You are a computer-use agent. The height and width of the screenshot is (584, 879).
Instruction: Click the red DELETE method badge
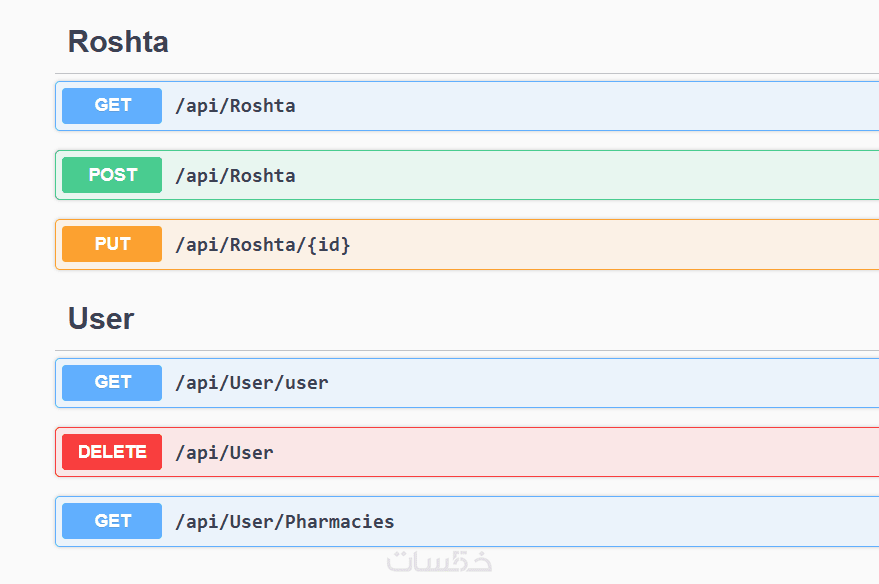pyautogui.click(x=112, y=452)
